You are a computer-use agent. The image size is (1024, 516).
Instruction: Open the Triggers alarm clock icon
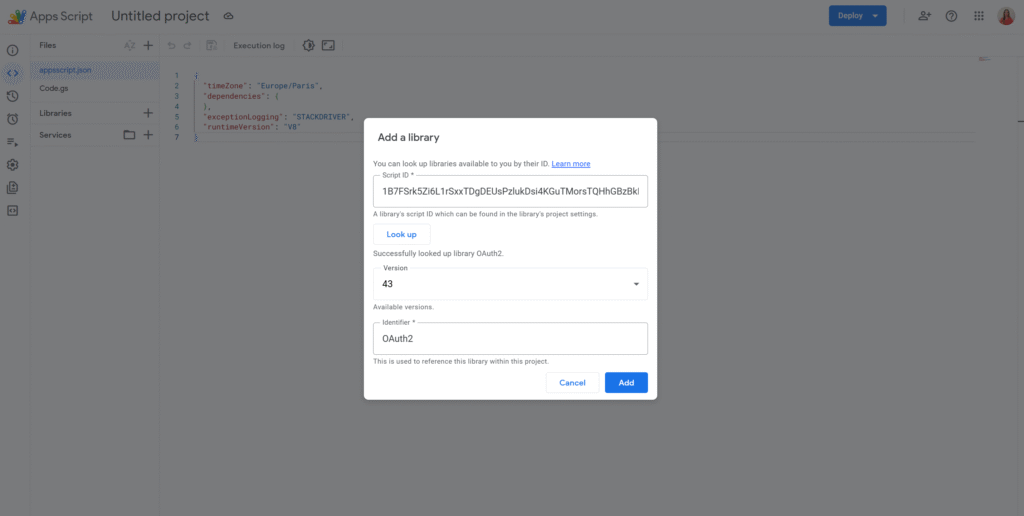point(12,119)
